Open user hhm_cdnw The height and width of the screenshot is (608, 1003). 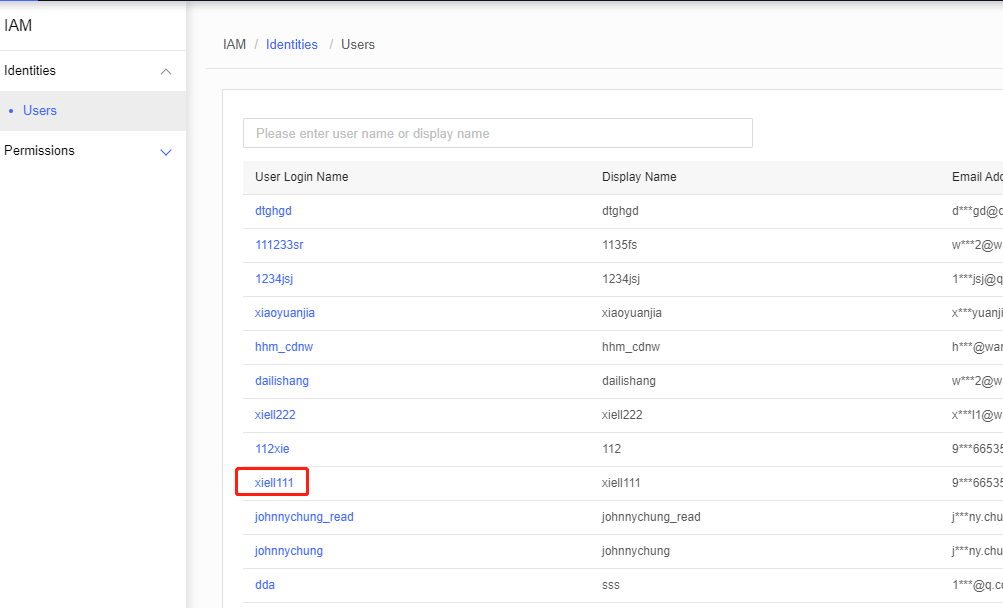[x=284, y=347]
